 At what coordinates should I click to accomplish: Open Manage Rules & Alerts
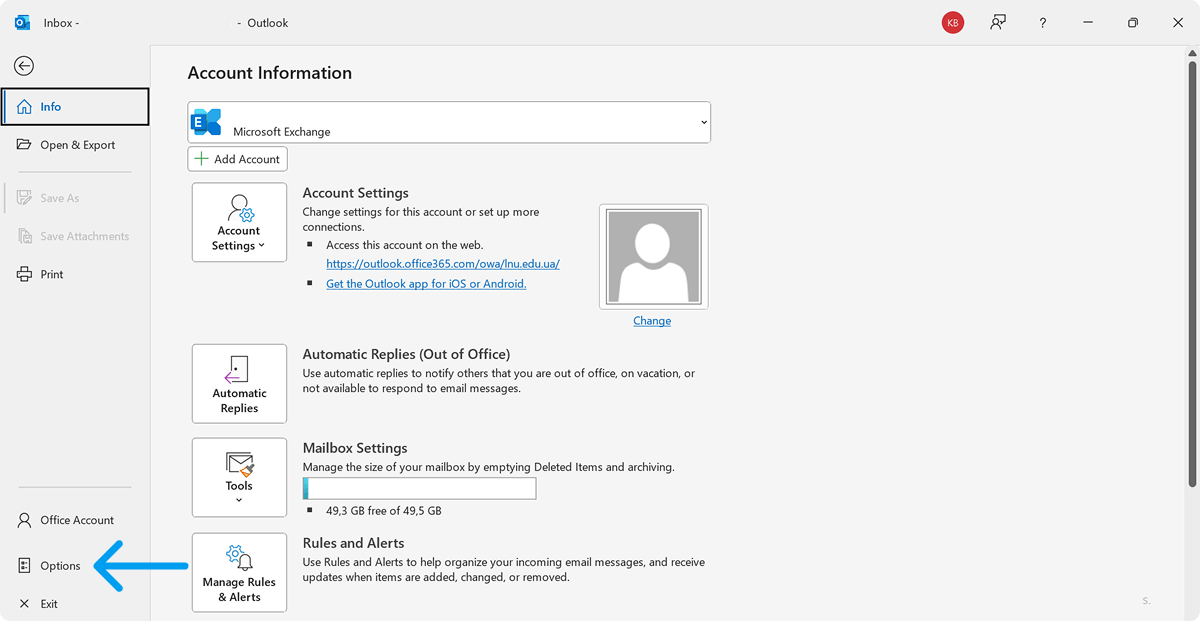point(239,572)
